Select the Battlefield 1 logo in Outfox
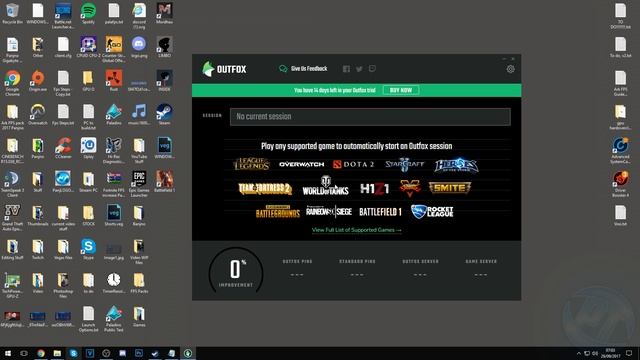640x360 pixels. click(380, 212)
